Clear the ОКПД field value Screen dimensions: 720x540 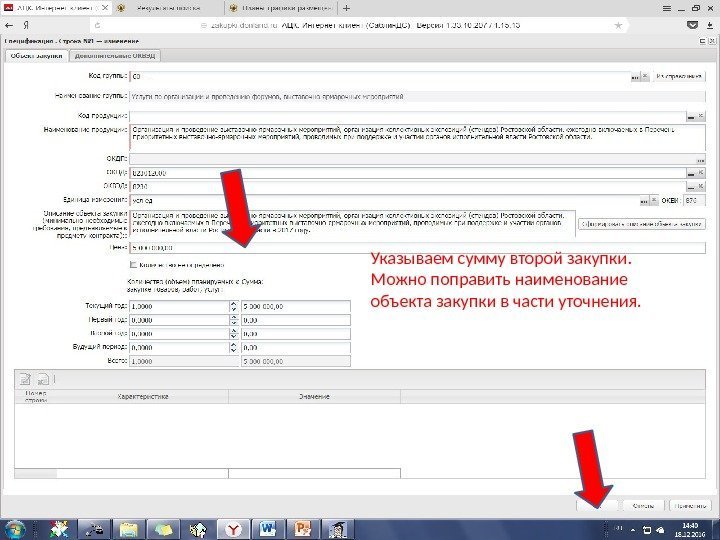701,173
